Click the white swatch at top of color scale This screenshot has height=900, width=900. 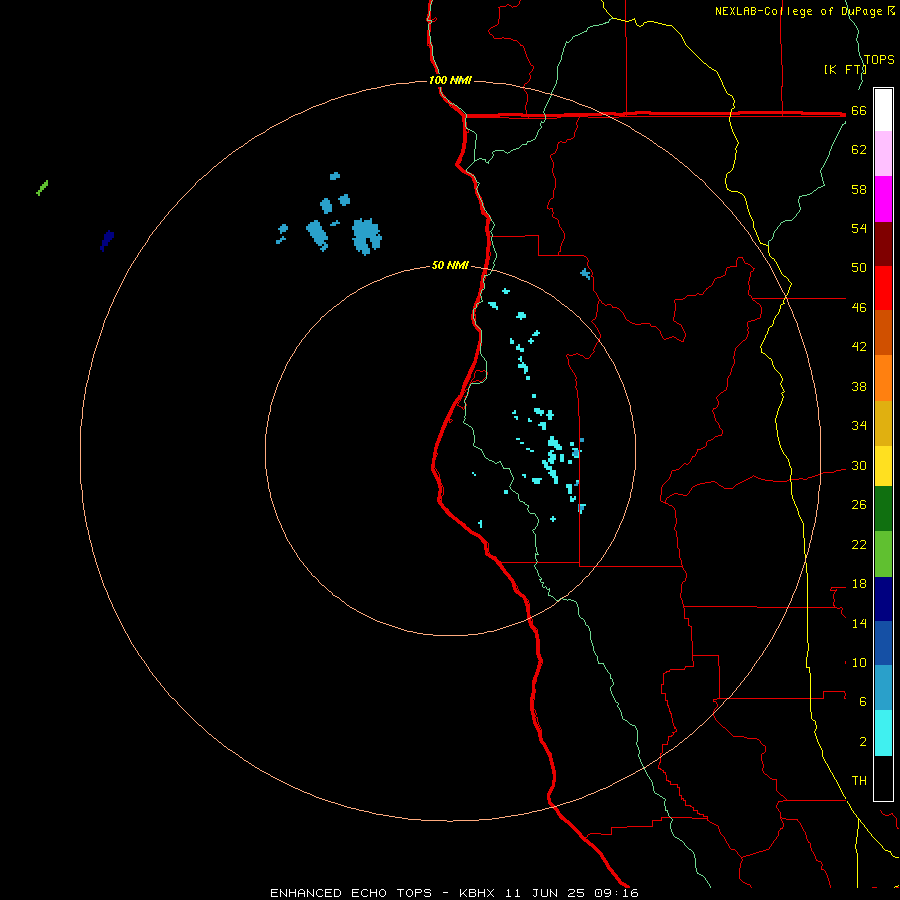(x=883, y=110)
